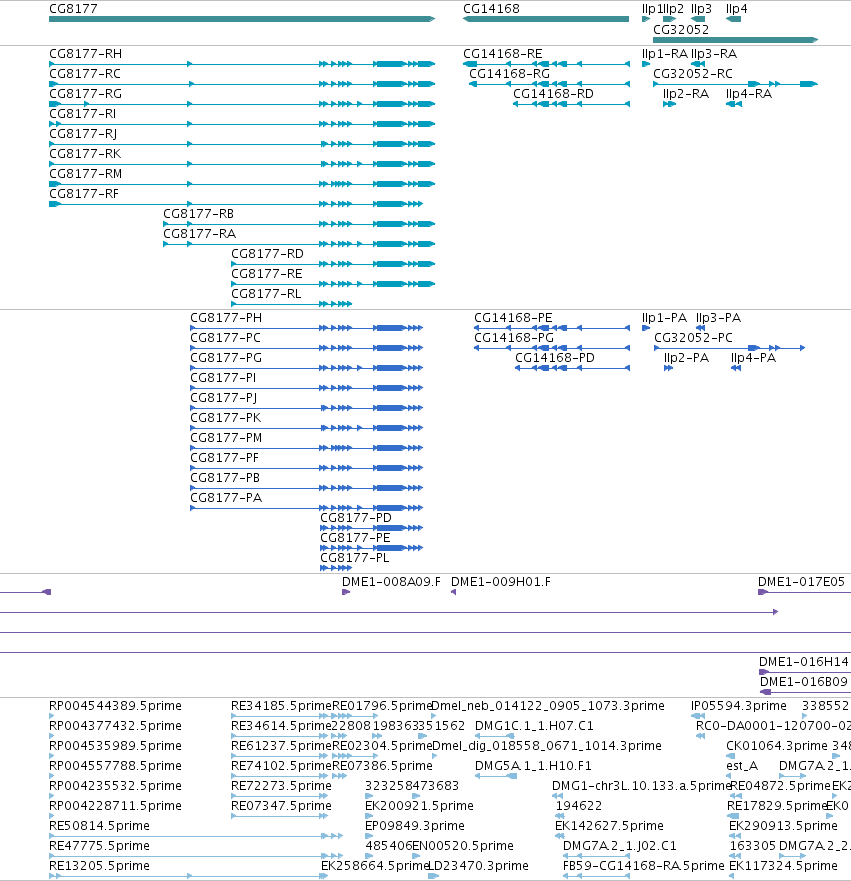851x881 pixels.
Task: Select protein CG32052-PC
Action: (x=730, y=348)
